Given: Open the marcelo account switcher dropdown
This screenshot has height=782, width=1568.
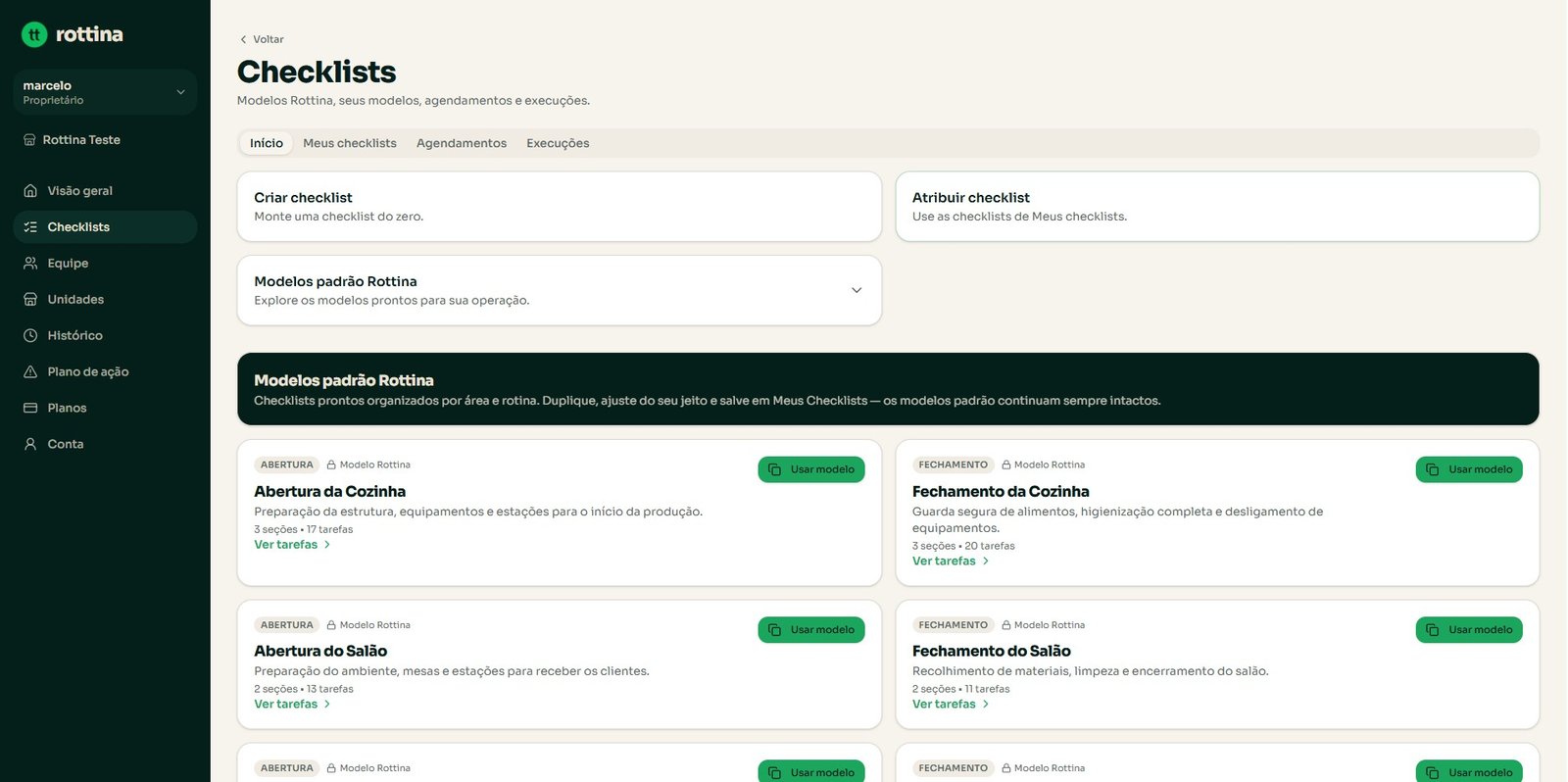Looking at the screenshot, I should click(105, 92).
